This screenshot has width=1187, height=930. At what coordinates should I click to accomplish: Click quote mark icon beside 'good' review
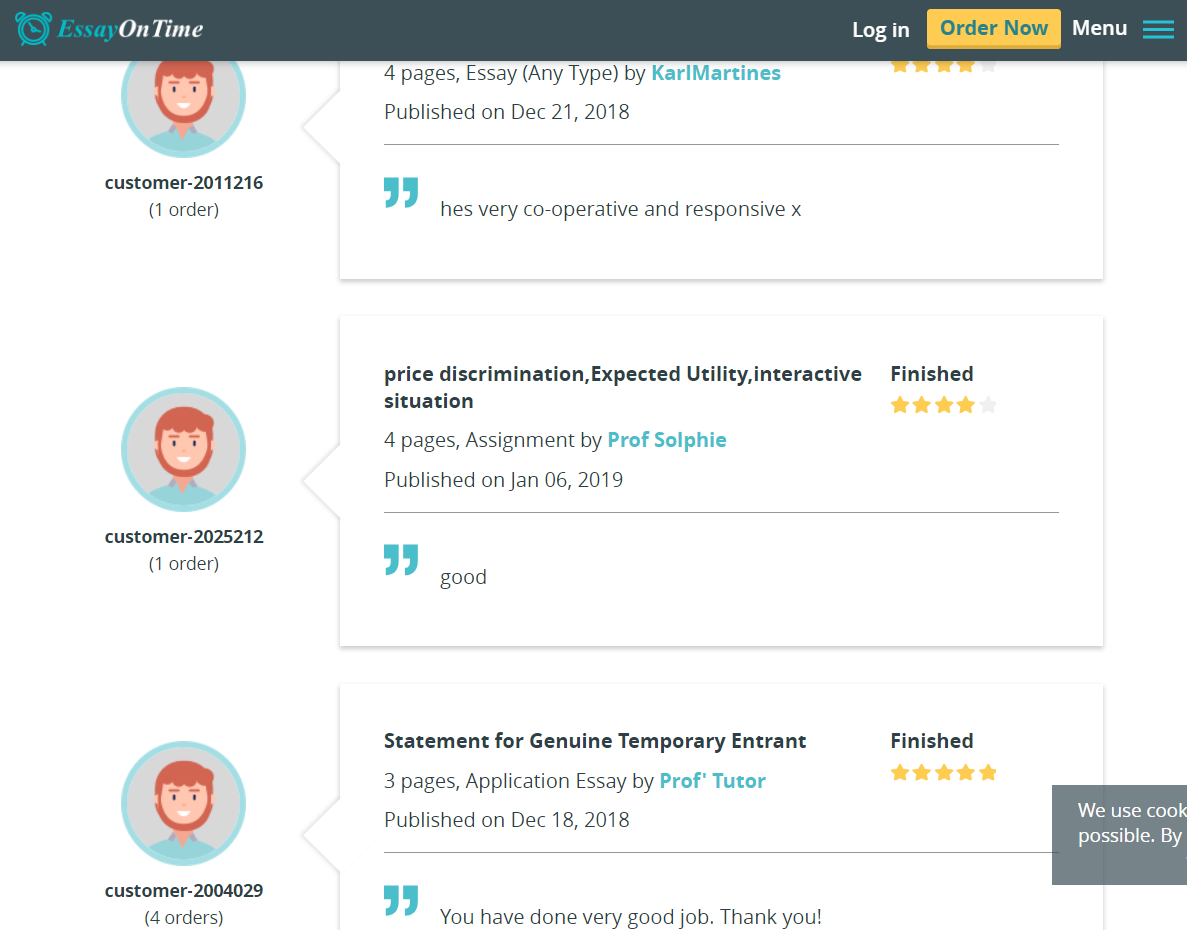[x=401, y=560]
